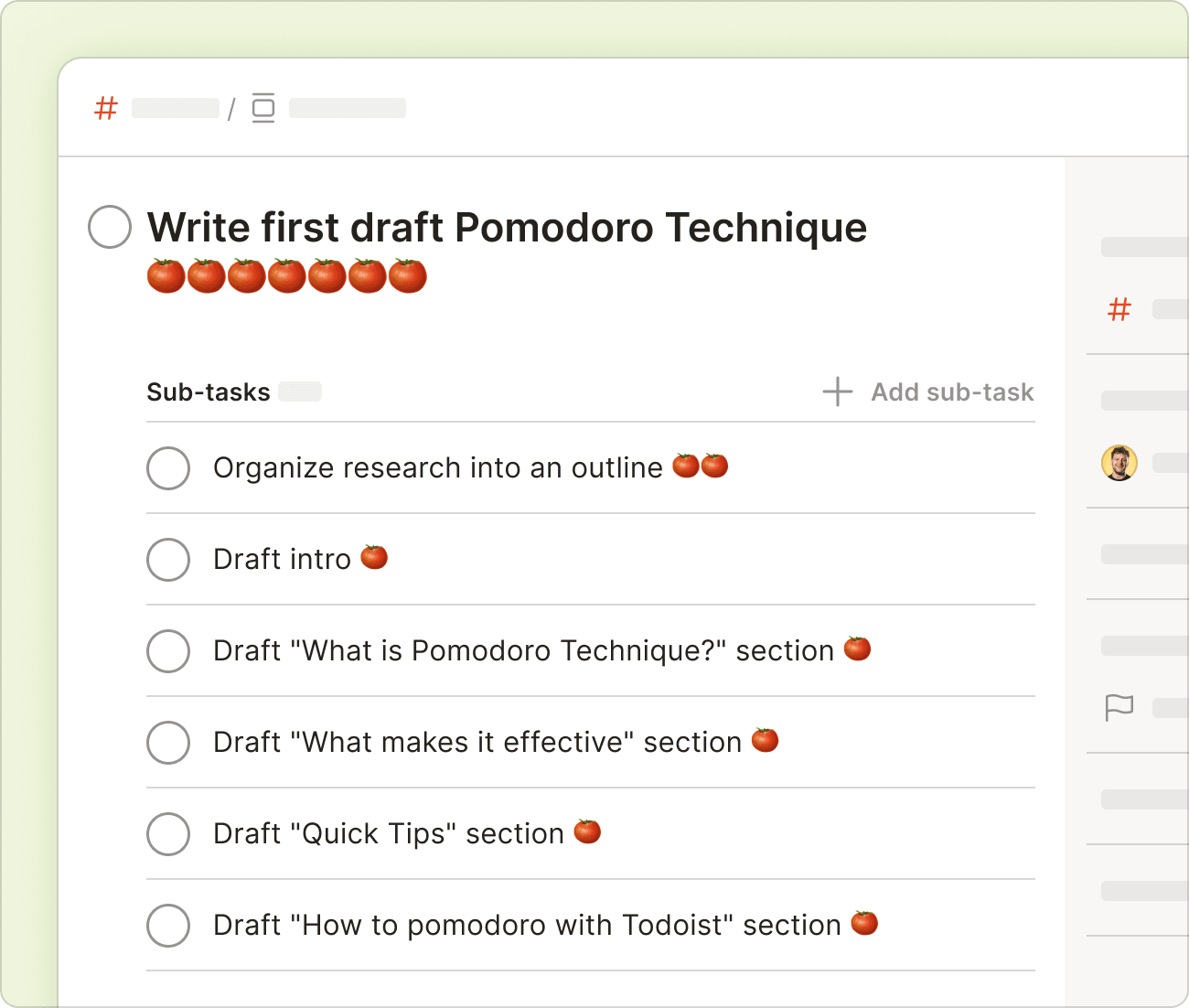Viewport: 1189px width, 1008px height.
Task: Click the first tomato emoji under the task title
Action: pos(166,274)
